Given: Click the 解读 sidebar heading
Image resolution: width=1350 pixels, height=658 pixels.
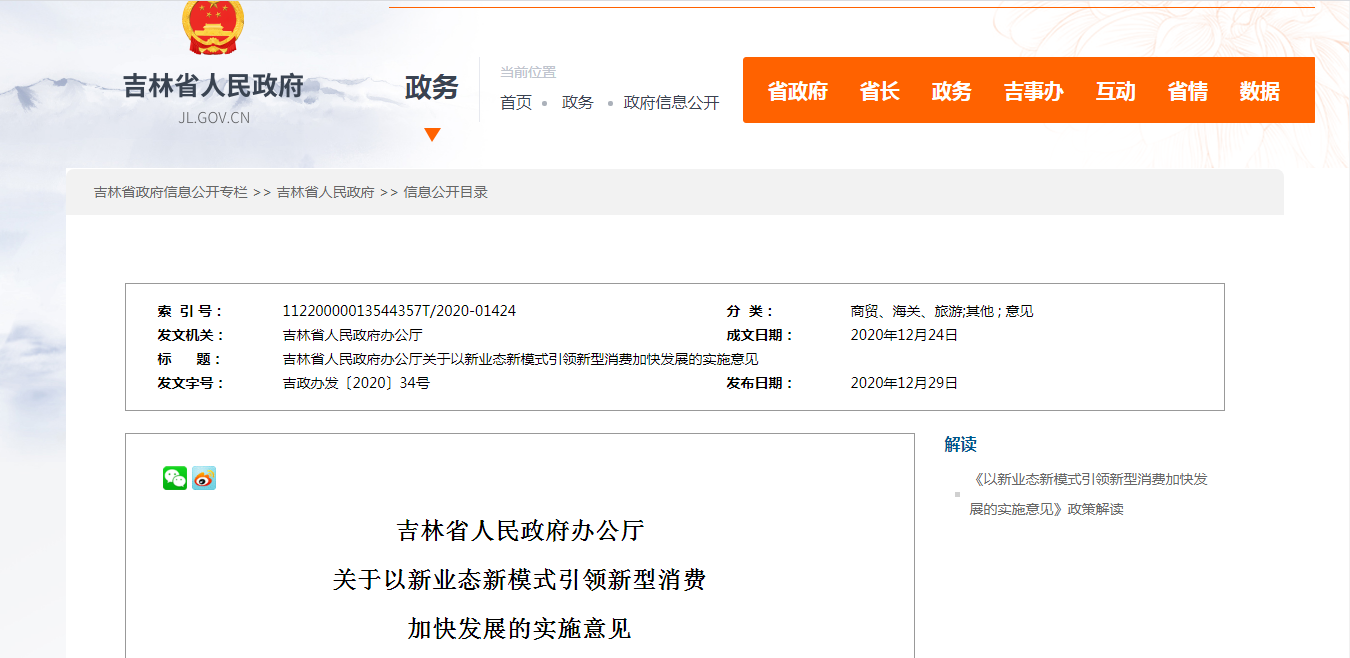Looking at the screenshot, I should coord(960,444).
